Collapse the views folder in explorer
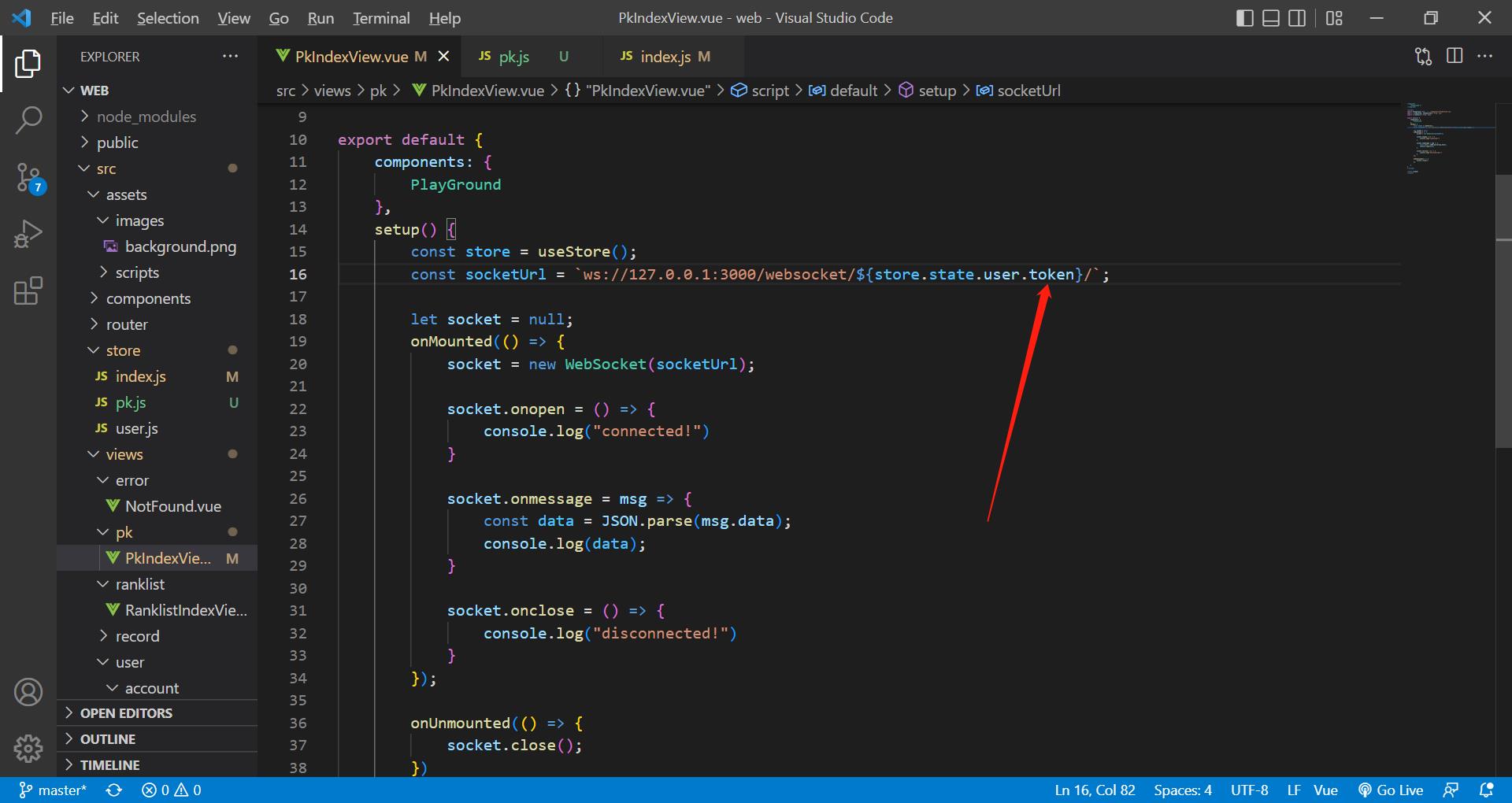This screenshot has height=803, width=1512. click(x=124, y=454)
